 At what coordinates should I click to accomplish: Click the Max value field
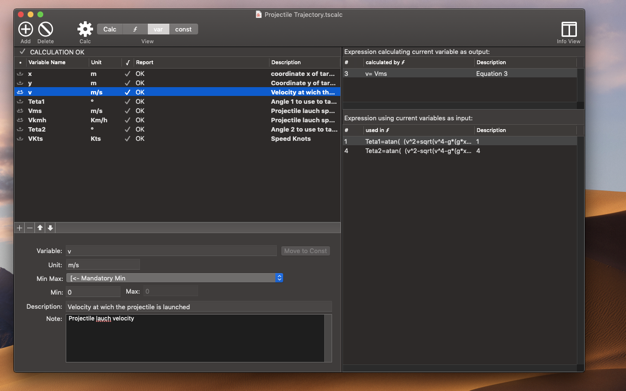coord(170,292)
